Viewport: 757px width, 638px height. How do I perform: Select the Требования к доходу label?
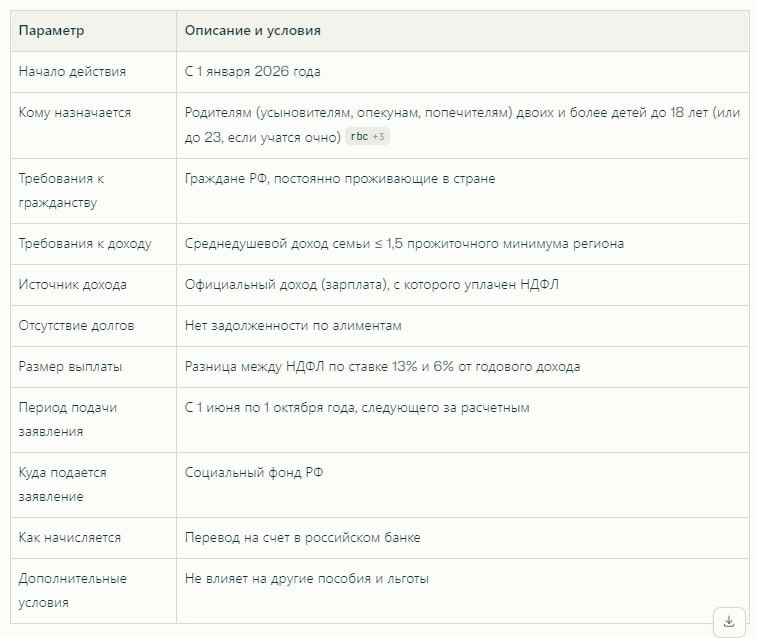pos(85,243)
